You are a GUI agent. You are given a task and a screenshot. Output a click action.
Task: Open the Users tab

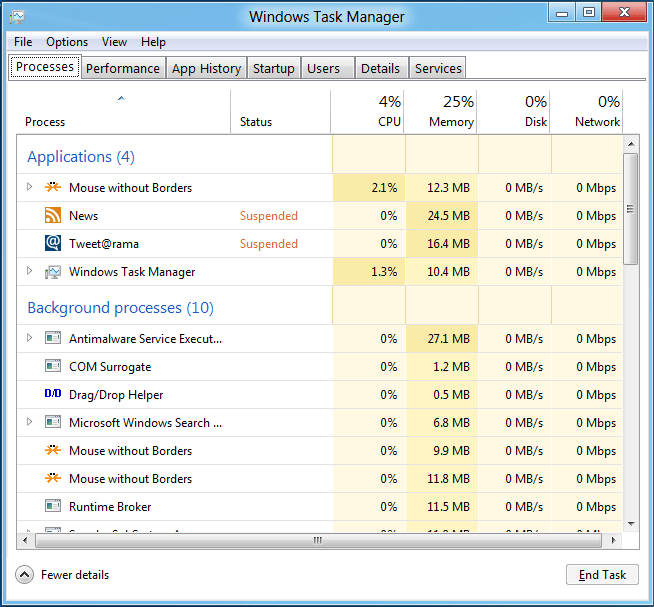tap(327, 68)
